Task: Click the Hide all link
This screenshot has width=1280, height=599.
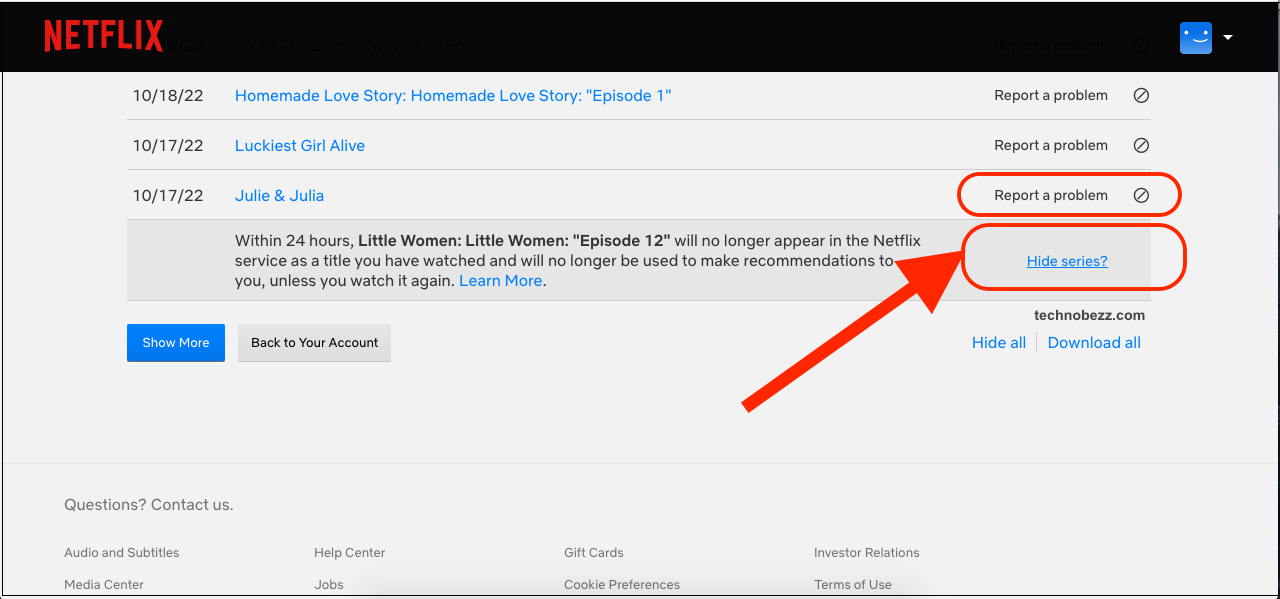Action: [999, 343]
